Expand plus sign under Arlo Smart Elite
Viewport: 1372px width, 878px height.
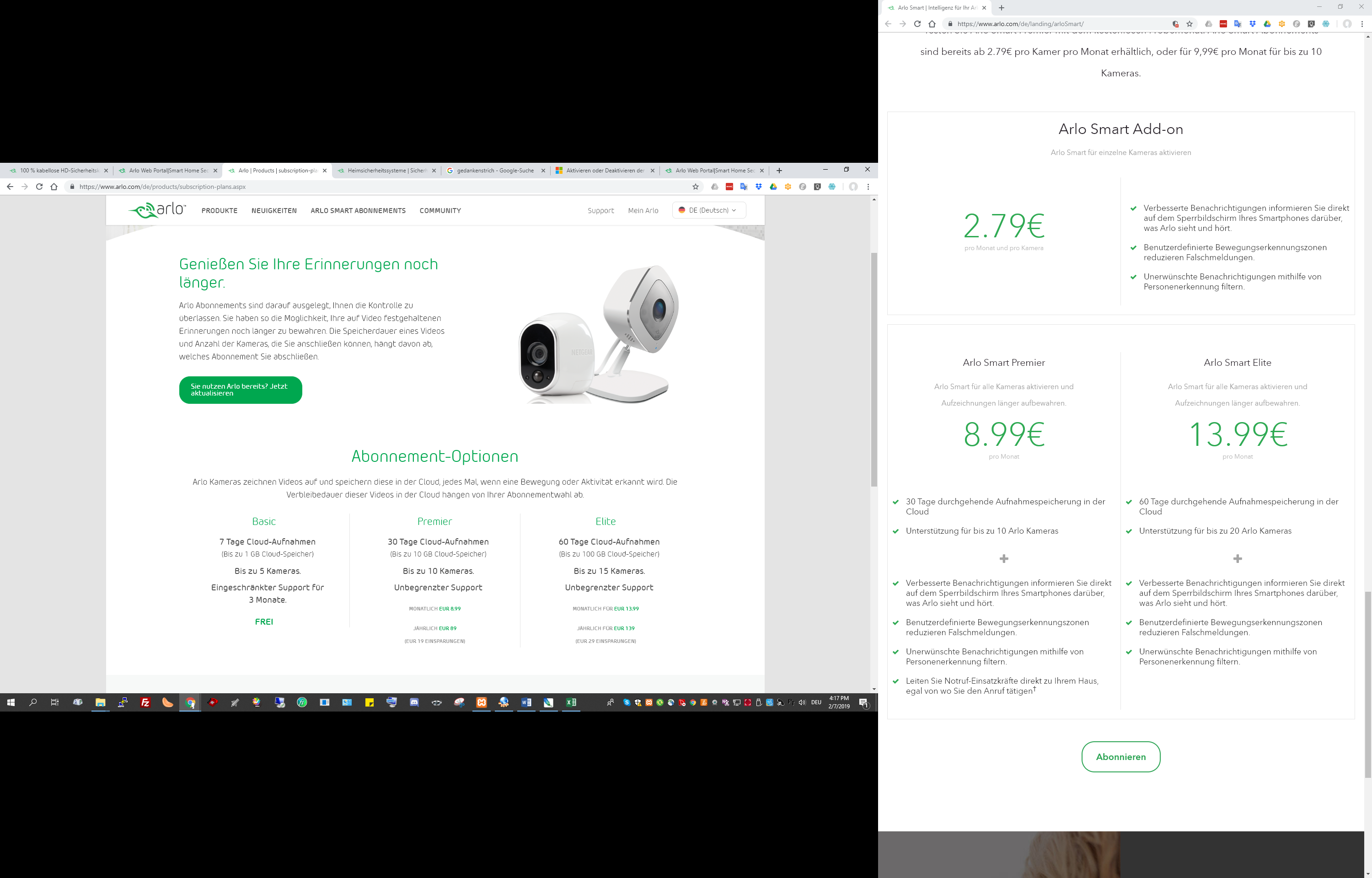(x=1238, y=559)
